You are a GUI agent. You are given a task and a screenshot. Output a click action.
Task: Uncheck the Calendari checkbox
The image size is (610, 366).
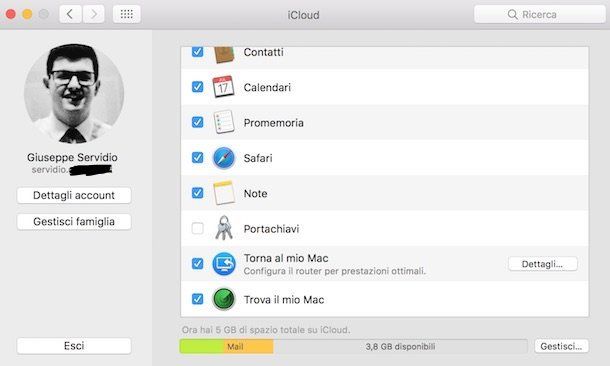[198, 87]
